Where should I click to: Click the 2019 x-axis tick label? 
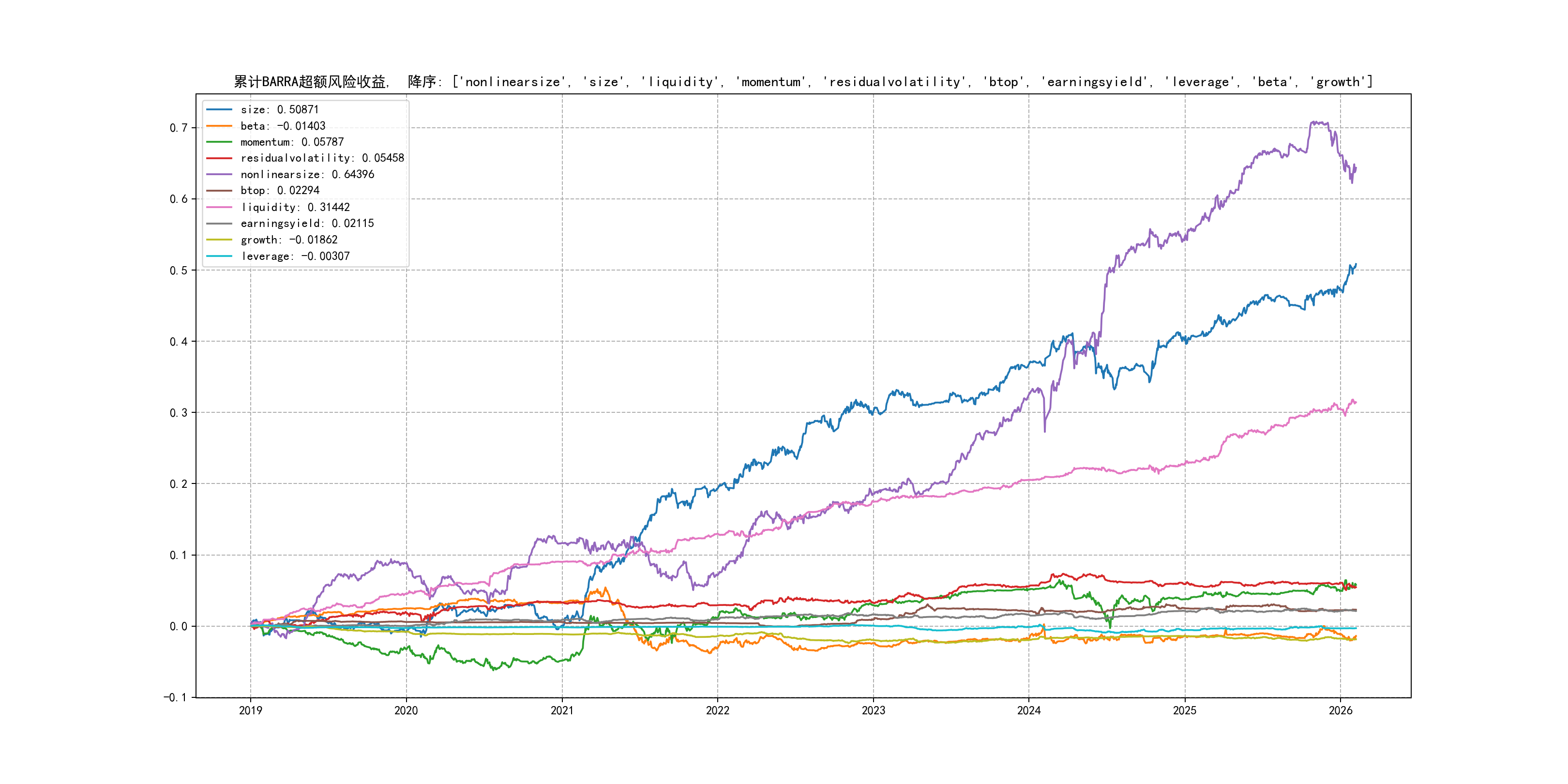[x=250, y=710]
